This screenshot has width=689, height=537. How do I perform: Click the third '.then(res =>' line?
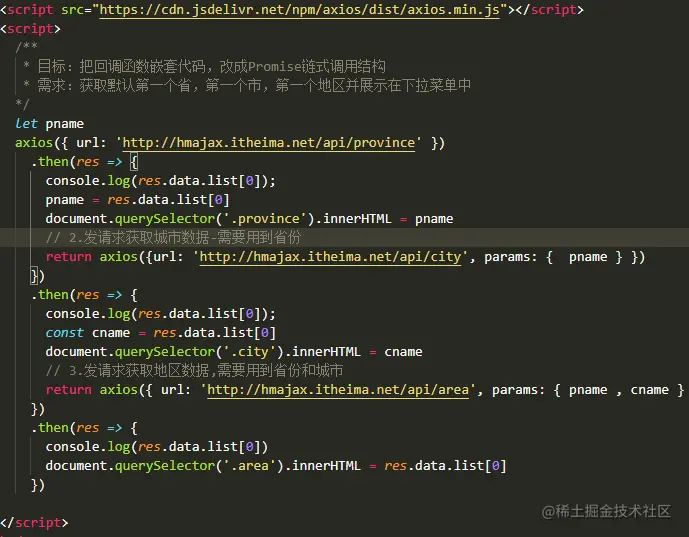coord(84,428)
